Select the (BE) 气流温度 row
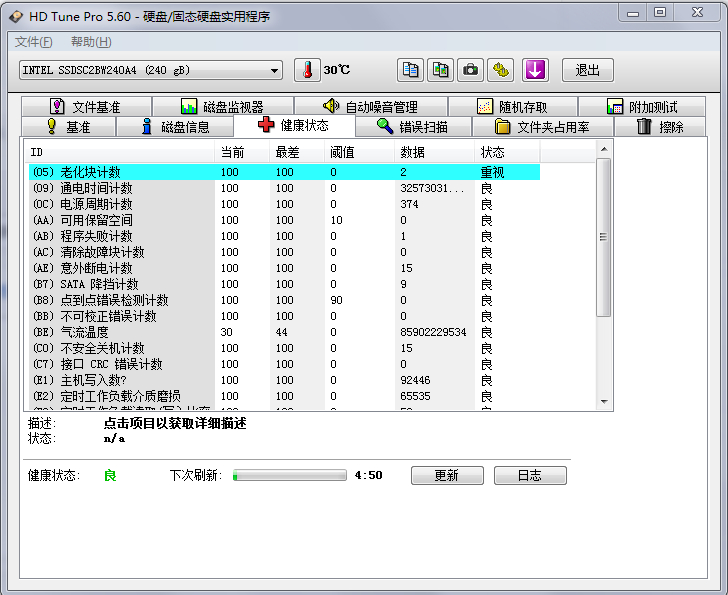This screenshot has width=728, height=595. coord(284,332)
